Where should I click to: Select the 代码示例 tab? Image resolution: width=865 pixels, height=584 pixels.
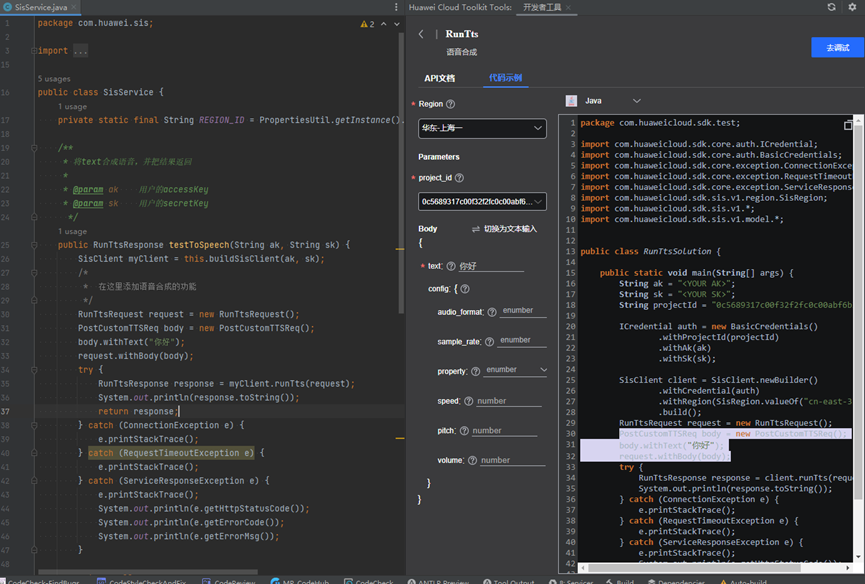pyautogui.click(x=505, y=78)
